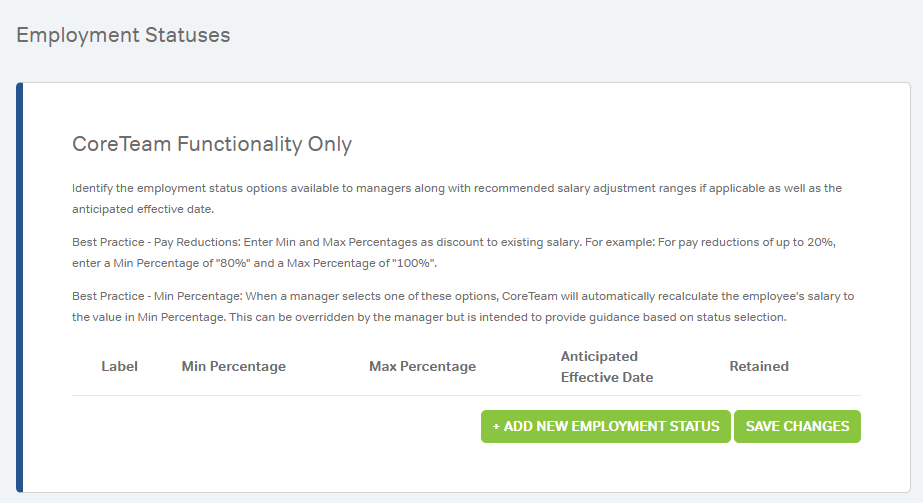This screenshot has width=923, height=503.
Task: Click the Label column header
Action: [x=119, y=366]
